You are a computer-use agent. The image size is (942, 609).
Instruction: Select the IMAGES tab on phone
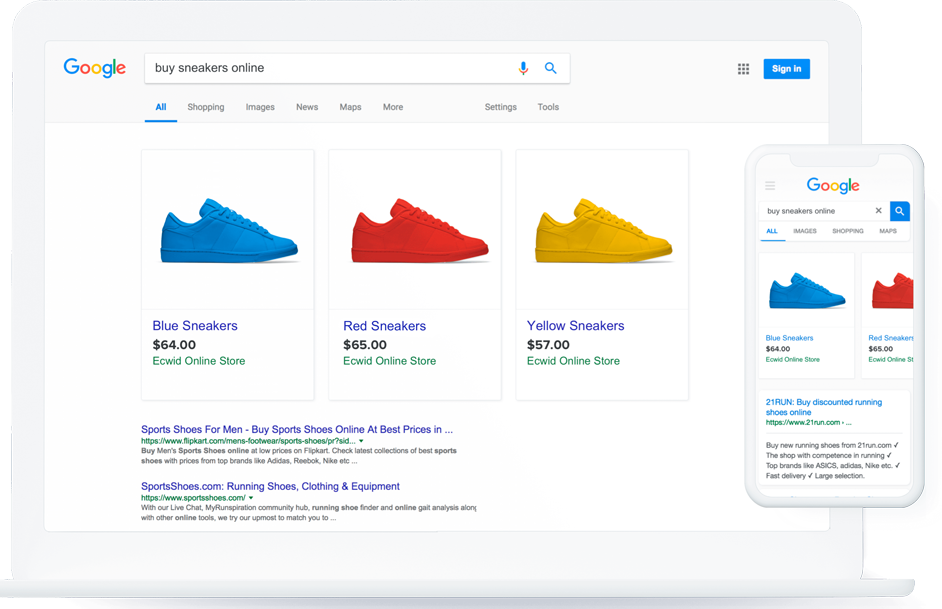(804, 231)
